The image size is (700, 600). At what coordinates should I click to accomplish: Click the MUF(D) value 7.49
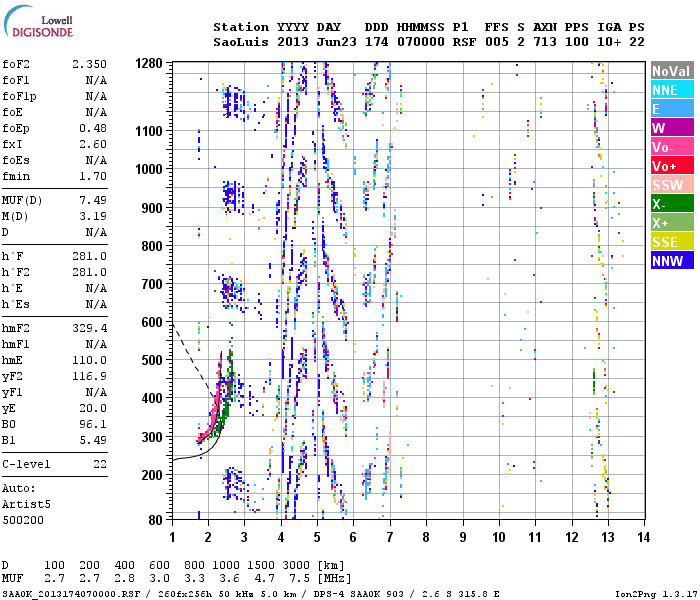click(93, 200)
